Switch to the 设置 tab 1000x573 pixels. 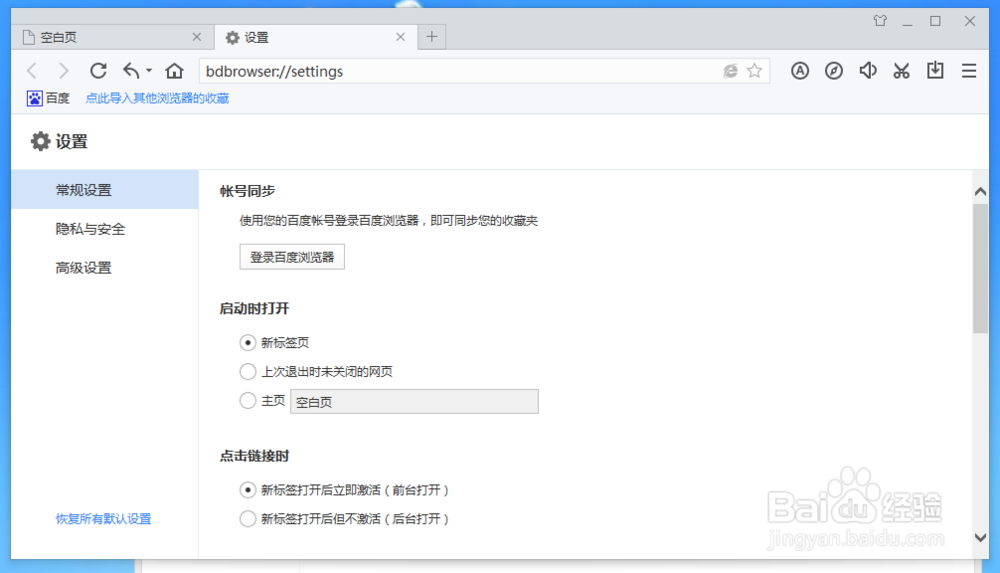tap(316, 37)
